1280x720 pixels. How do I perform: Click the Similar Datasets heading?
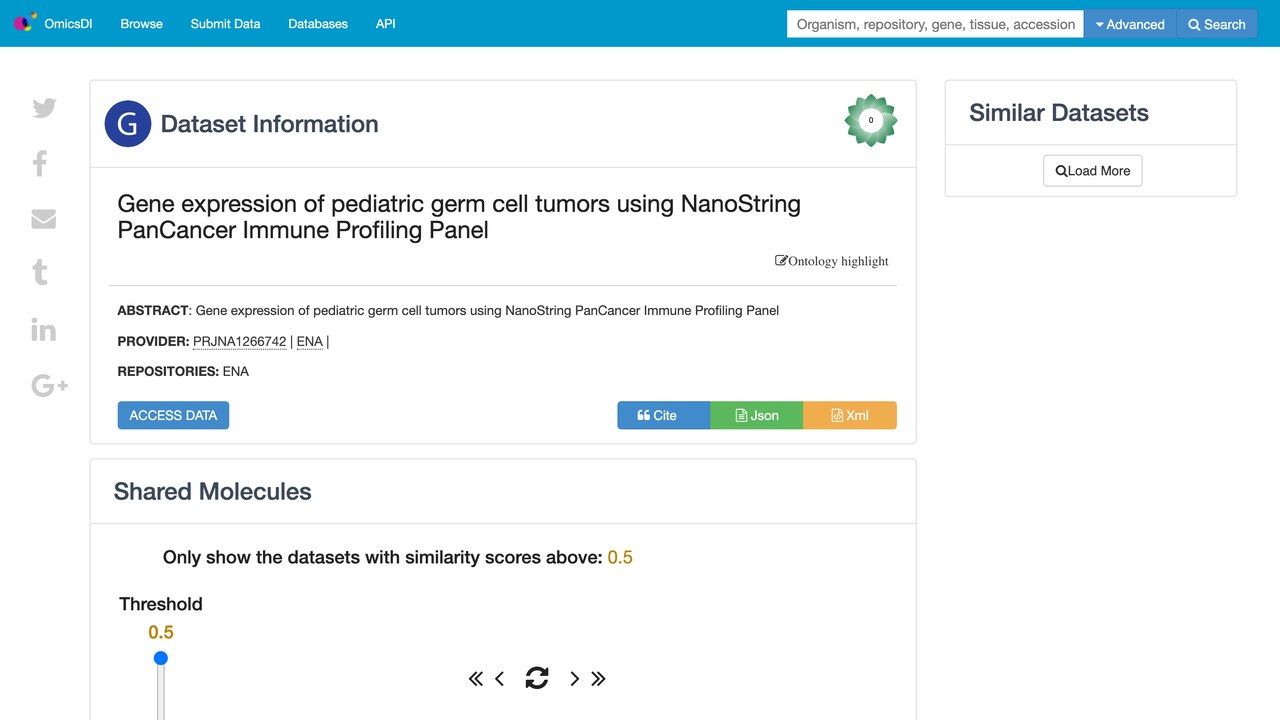click(x=1059, y=113)
